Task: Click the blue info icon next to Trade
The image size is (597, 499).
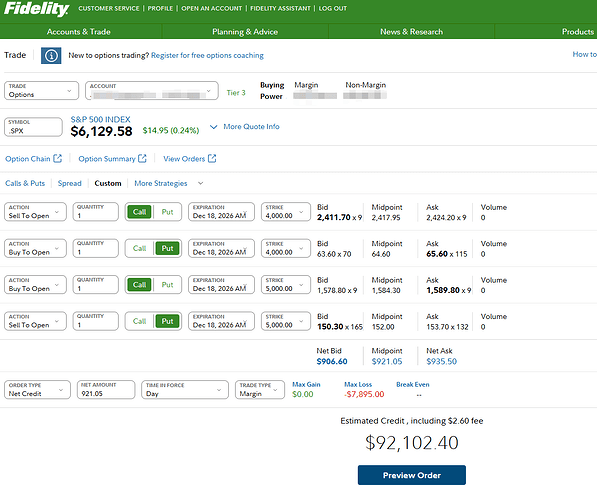Action: tap(51, 56)
